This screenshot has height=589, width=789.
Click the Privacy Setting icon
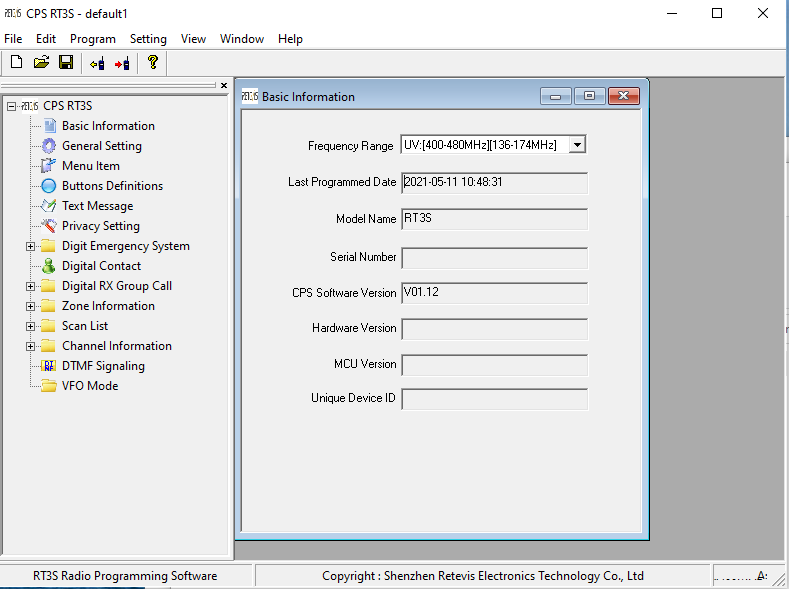(49, 226)
